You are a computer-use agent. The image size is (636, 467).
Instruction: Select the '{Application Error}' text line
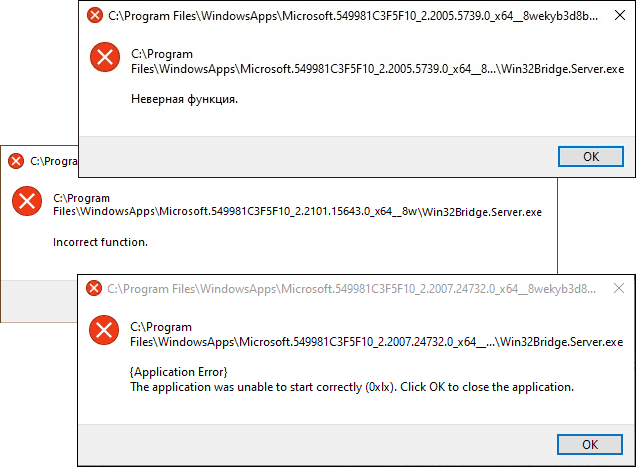(x=178, y=372)
